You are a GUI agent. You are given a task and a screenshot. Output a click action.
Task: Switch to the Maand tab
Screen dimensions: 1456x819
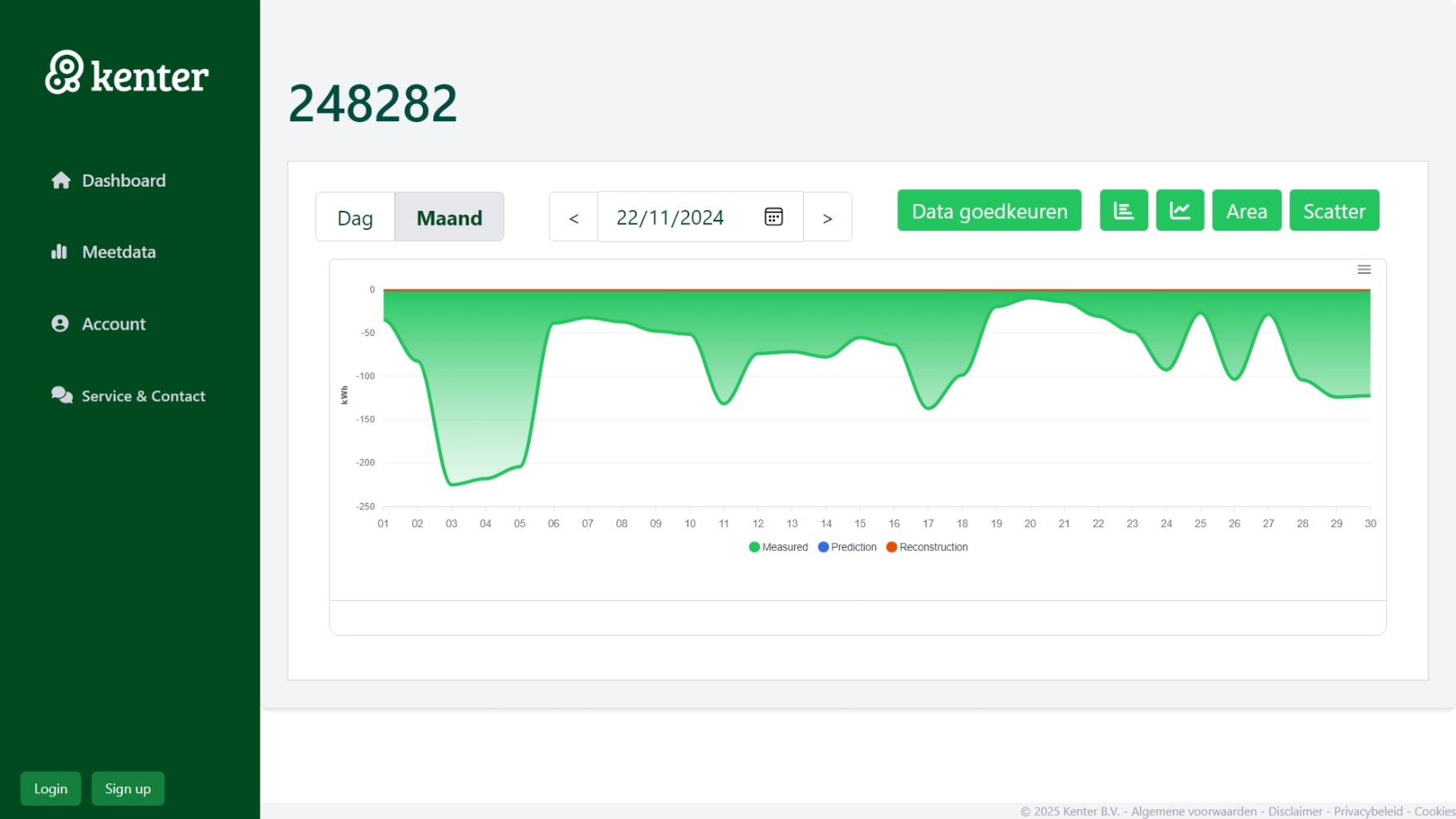tap(450, 217)
